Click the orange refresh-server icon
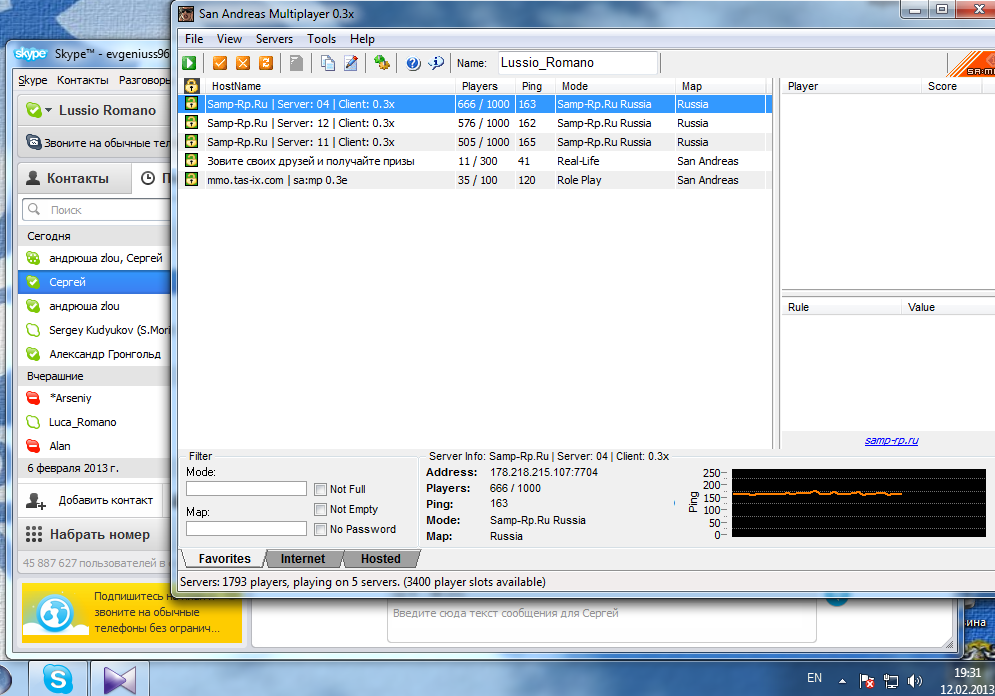995x696 pixels. [x=266, y=63]
